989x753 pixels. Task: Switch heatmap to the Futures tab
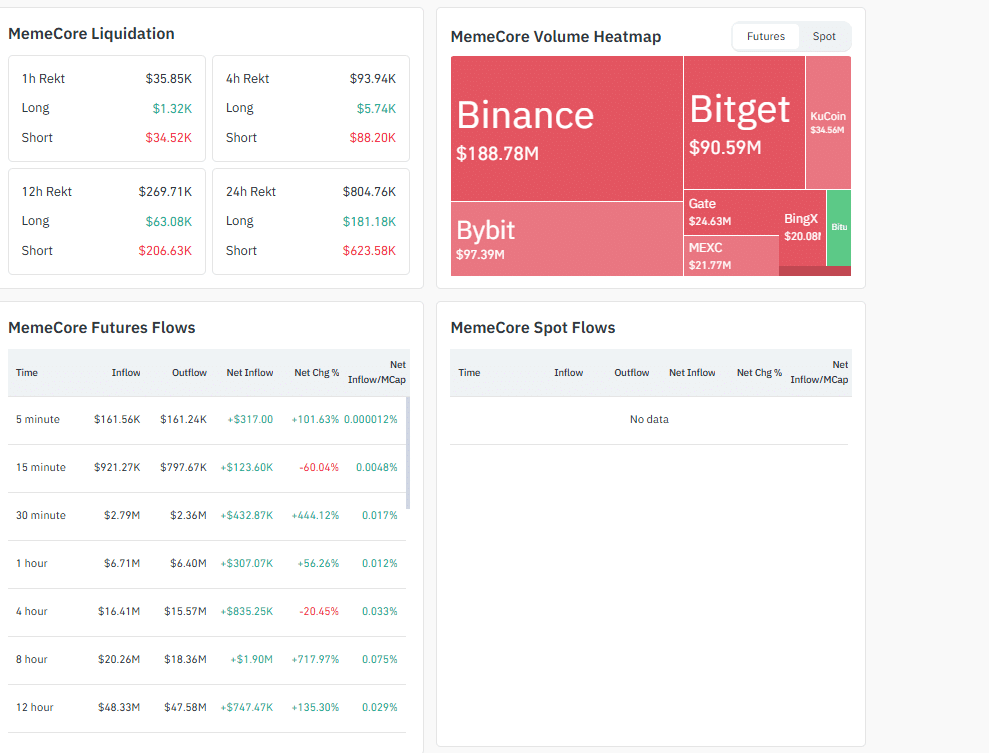tap(766, 37)
